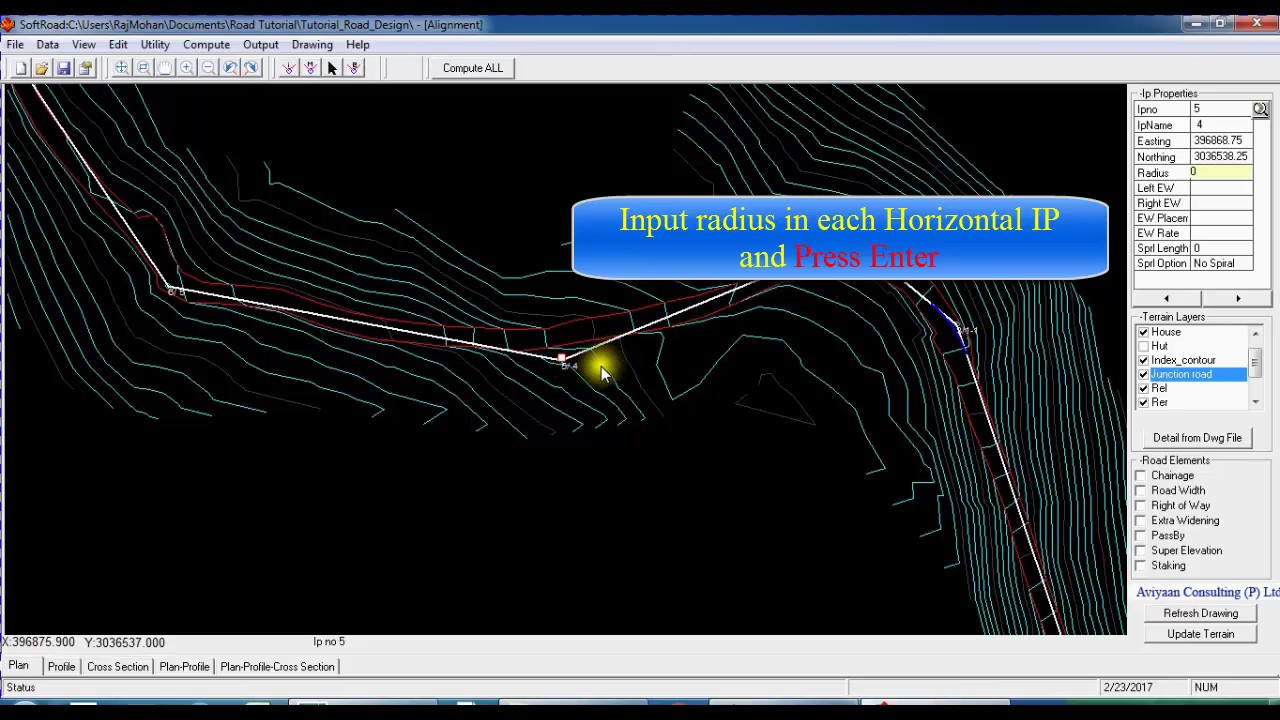Image resolution: width=1280 pixels, height=720 pixels.
Task: Switch to the Plan-Profile tab
Action: [x=185, y=666]
